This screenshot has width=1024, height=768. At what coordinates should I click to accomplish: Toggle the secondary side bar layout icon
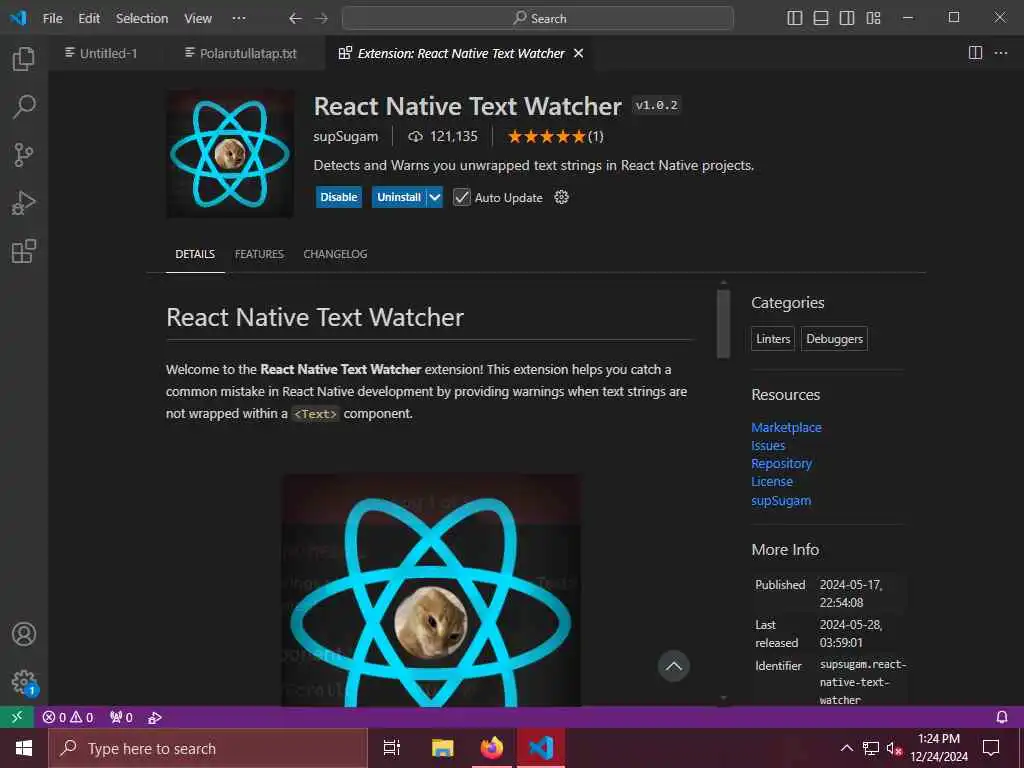[x=847, y=18]
